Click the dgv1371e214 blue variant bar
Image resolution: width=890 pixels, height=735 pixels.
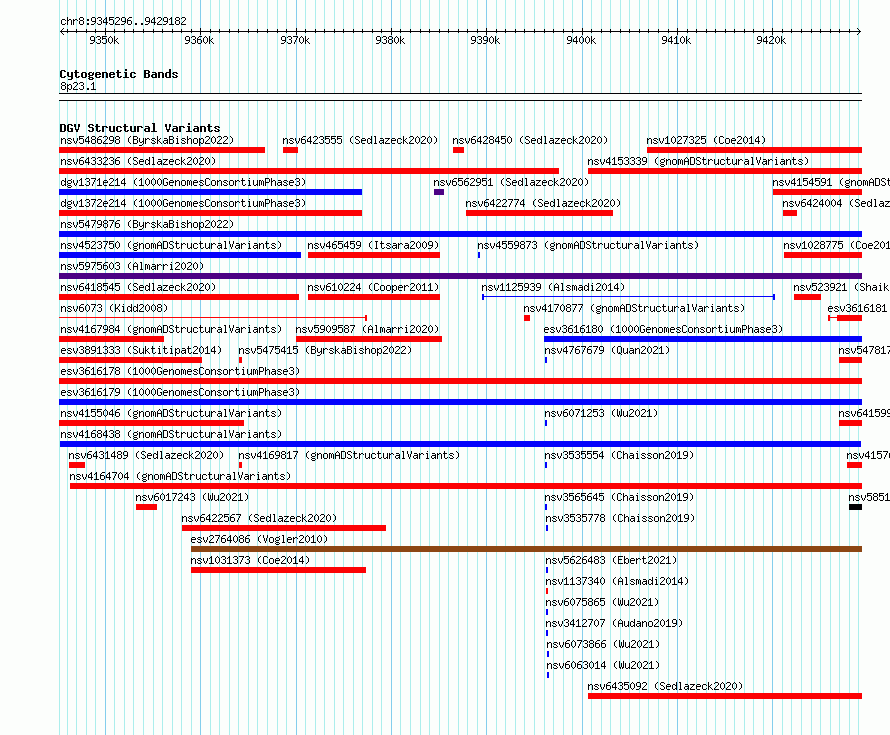(x=211, y=192)
